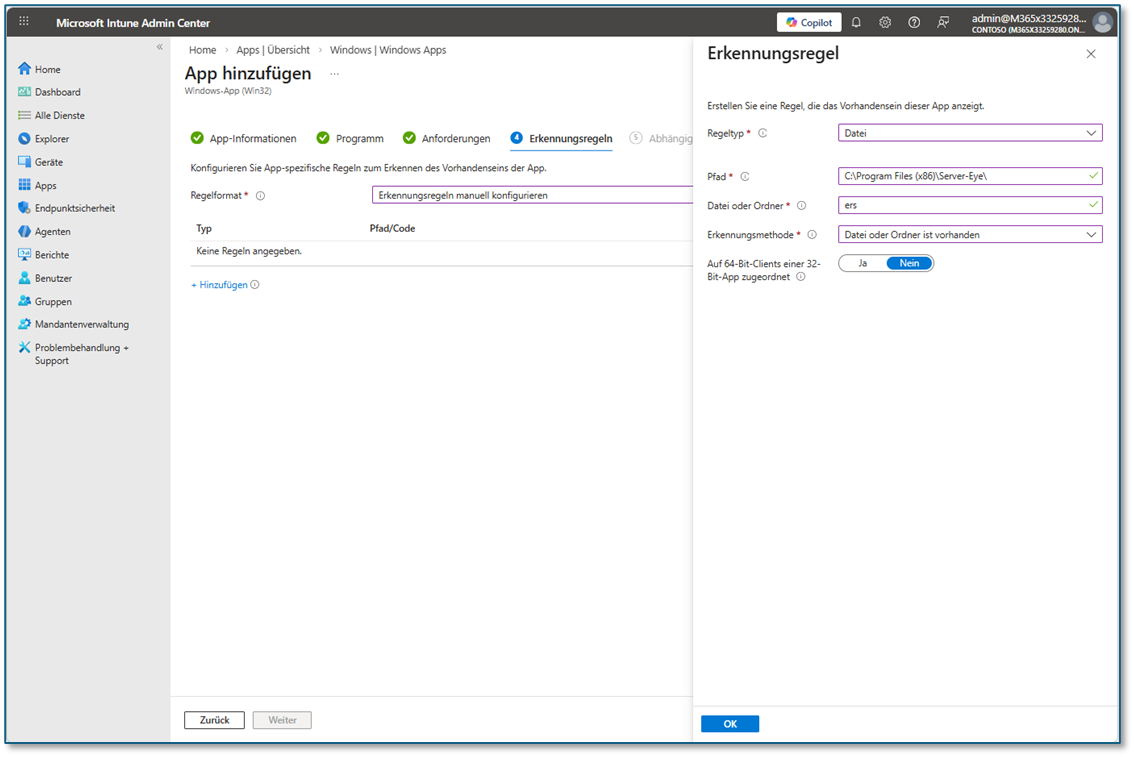This screenshot has width=1134, height=757.
Task: Click the Agenten sidebar icon
Action: (x=25, y=231)
